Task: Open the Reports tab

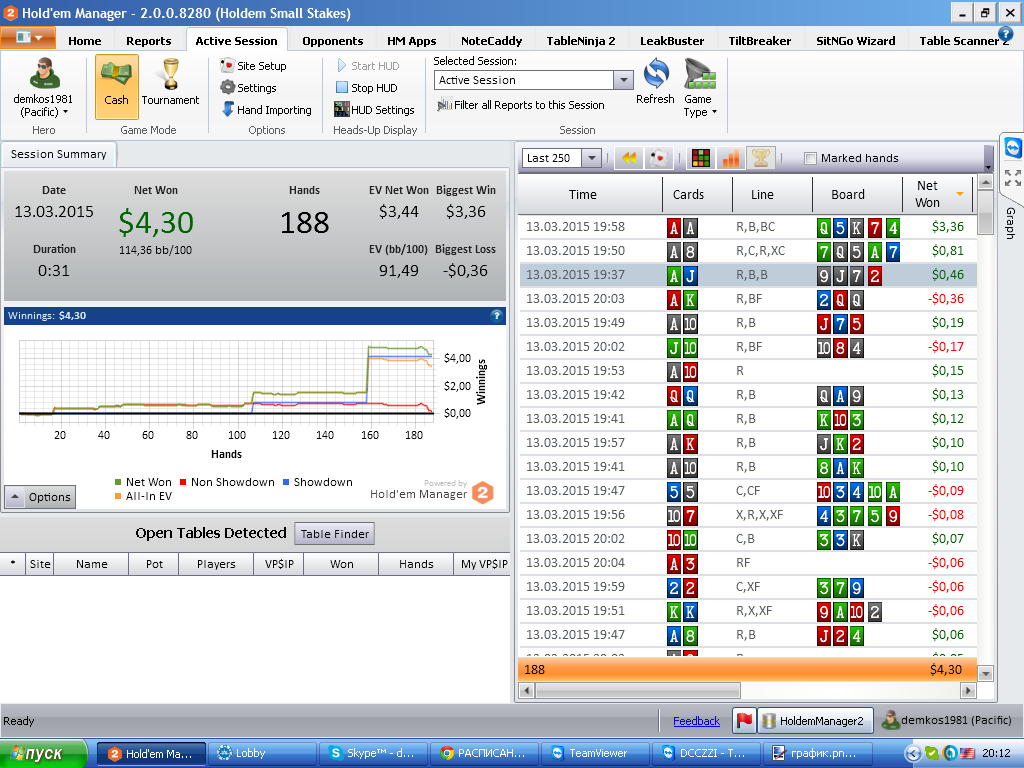Action: tap(149, 40)
